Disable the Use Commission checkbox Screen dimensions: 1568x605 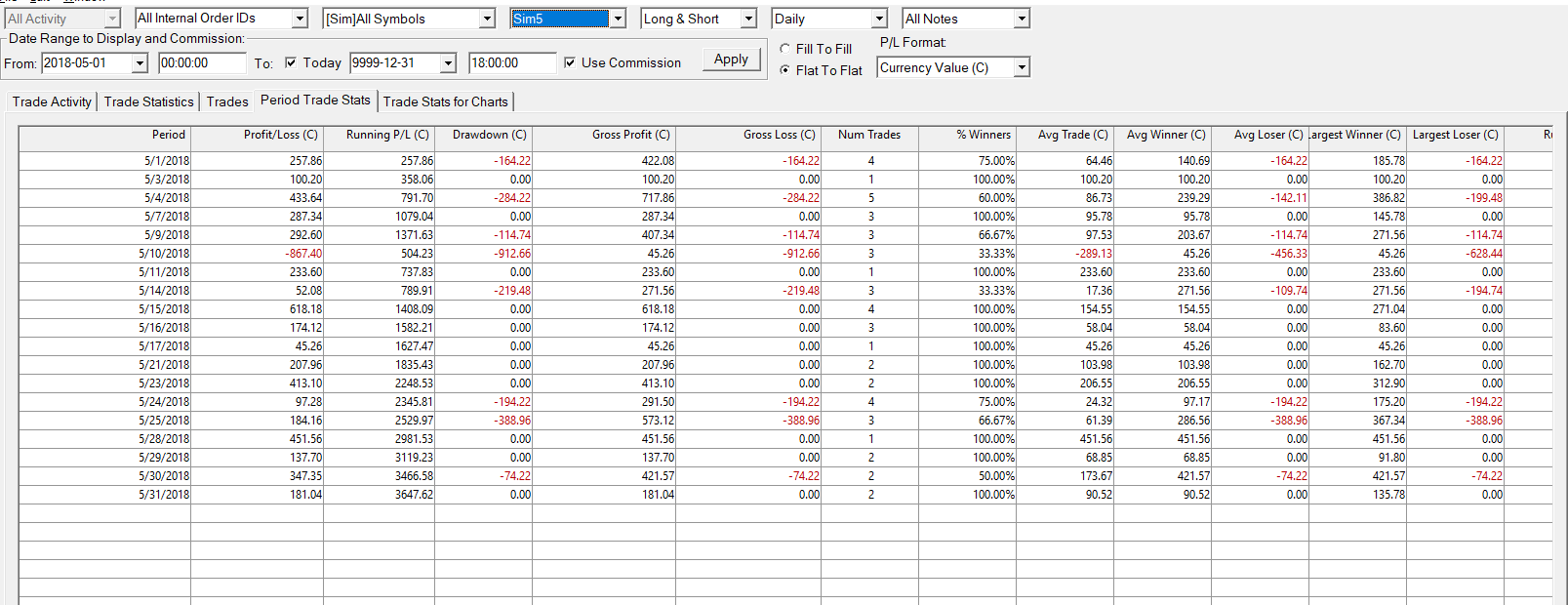click(x=570, y=63)
